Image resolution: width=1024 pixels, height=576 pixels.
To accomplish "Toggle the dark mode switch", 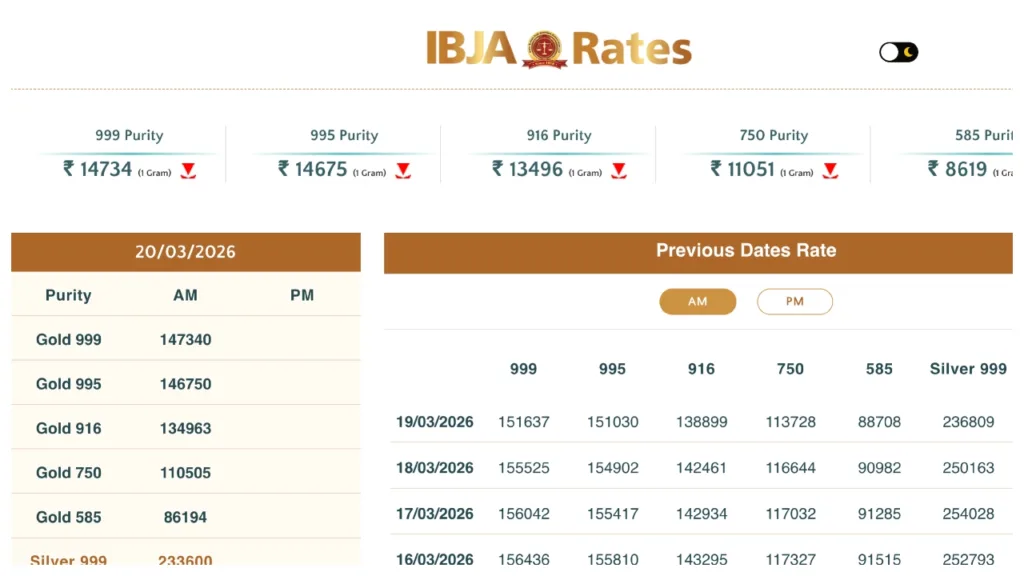I will pos(898,52).
